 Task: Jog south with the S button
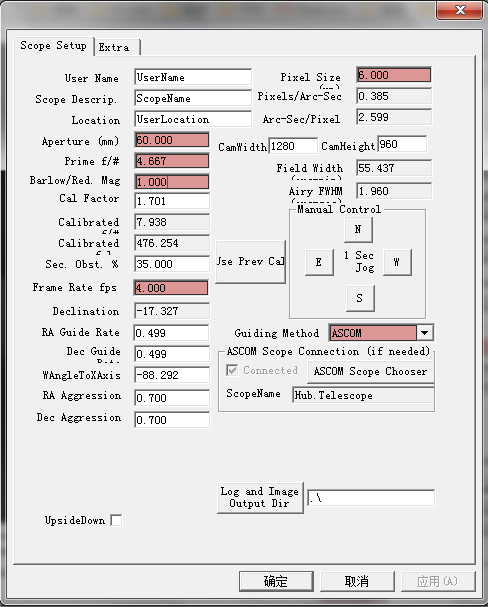click(x=360, y=298)
